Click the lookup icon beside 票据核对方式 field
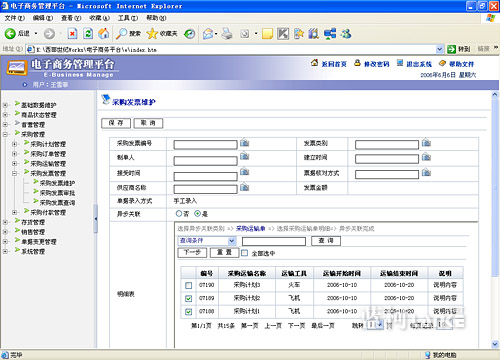This screenshot has width=500, height=360. pyautogui.click(x=426, y=172)
